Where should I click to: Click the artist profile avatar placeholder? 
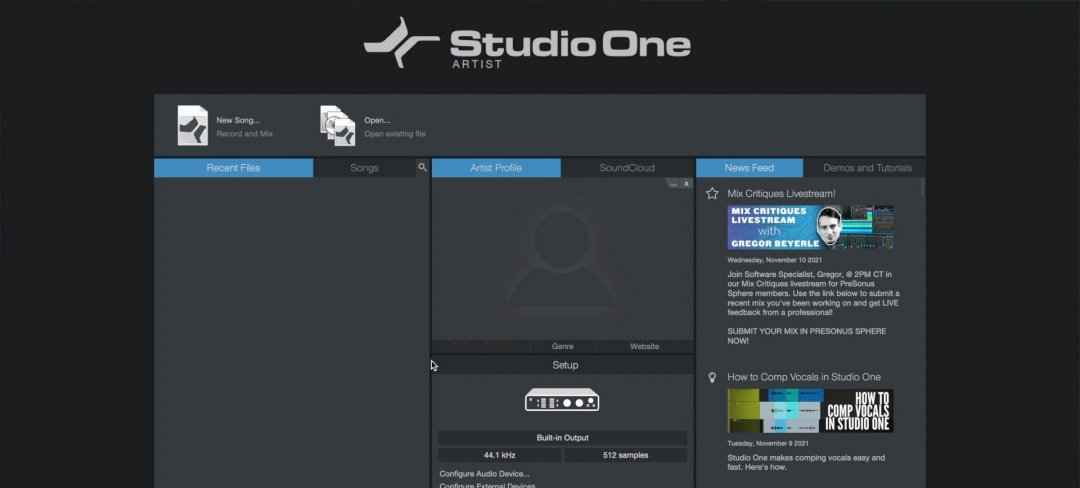pos(562,259)
